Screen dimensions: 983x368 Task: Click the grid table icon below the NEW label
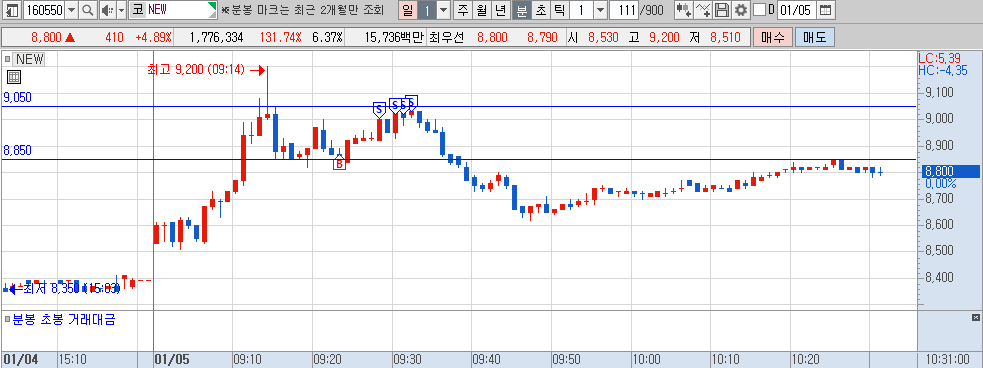pyautogui.click(x=14, y=77)
